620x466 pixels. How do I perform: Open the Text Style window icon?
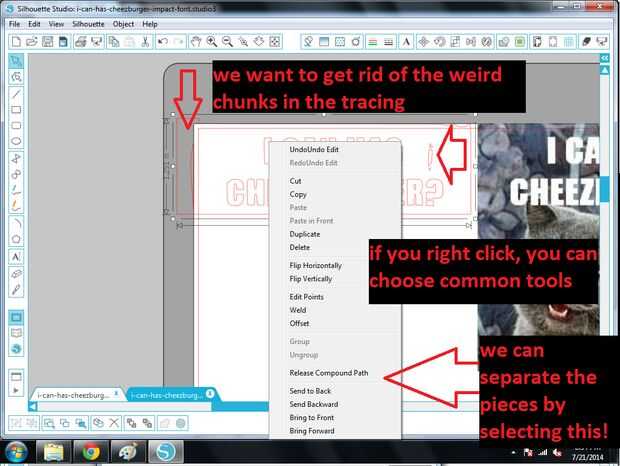(x=406, y=42)
